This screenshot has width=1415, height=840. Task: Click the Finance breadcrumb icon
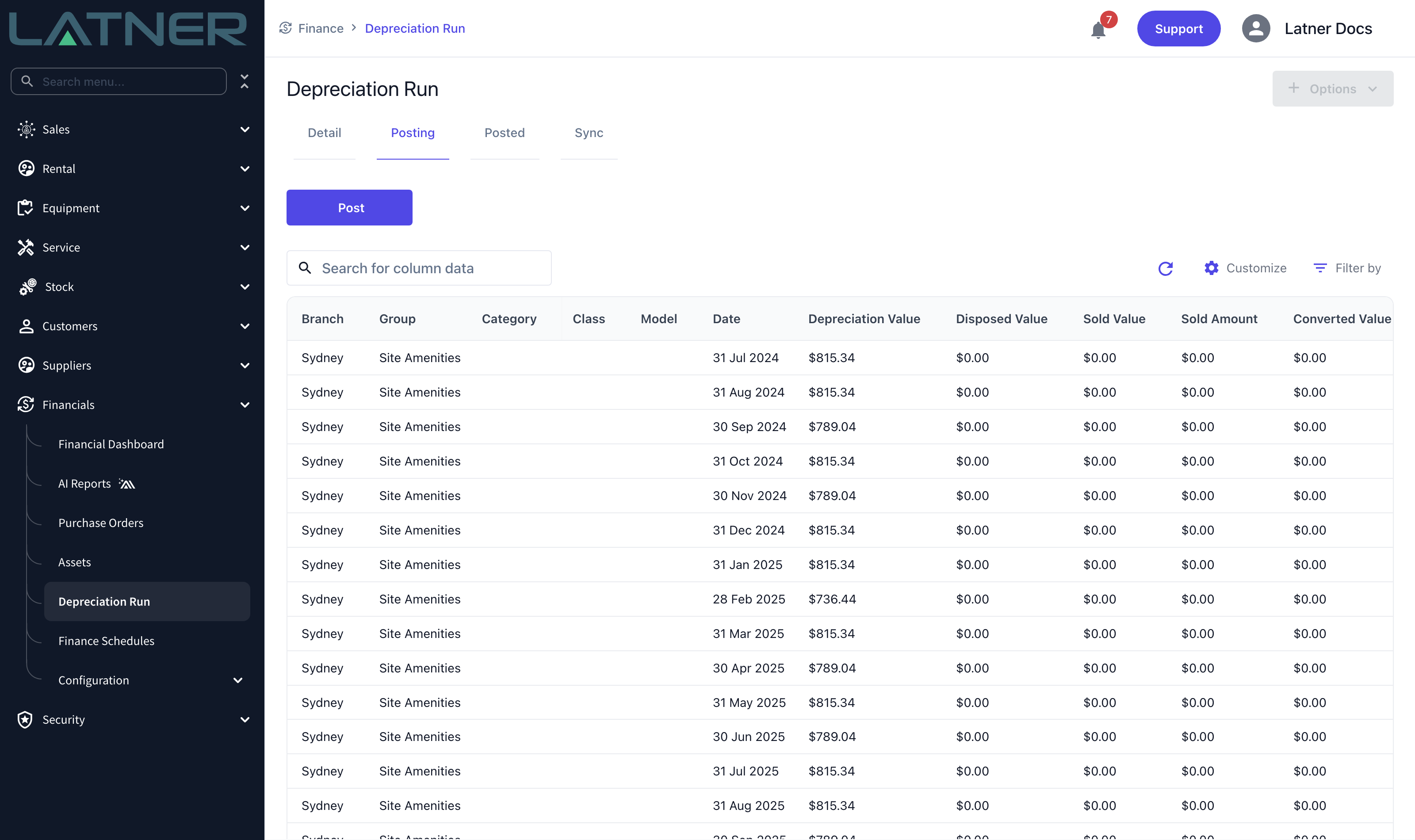point(285,28)
